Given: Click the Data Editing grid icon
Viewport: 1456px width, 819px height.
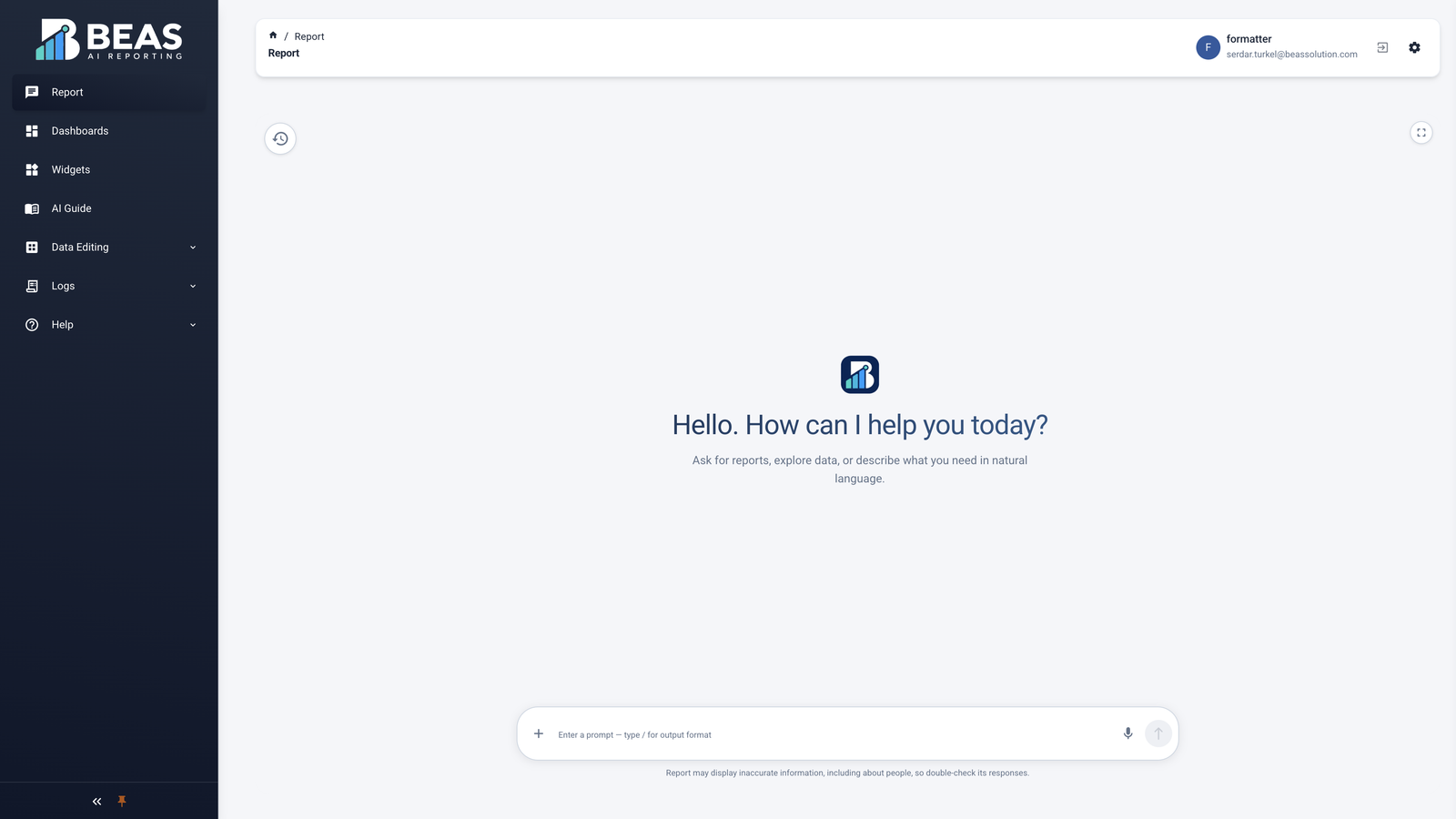Looking at the screenshot, I should 32,248.
